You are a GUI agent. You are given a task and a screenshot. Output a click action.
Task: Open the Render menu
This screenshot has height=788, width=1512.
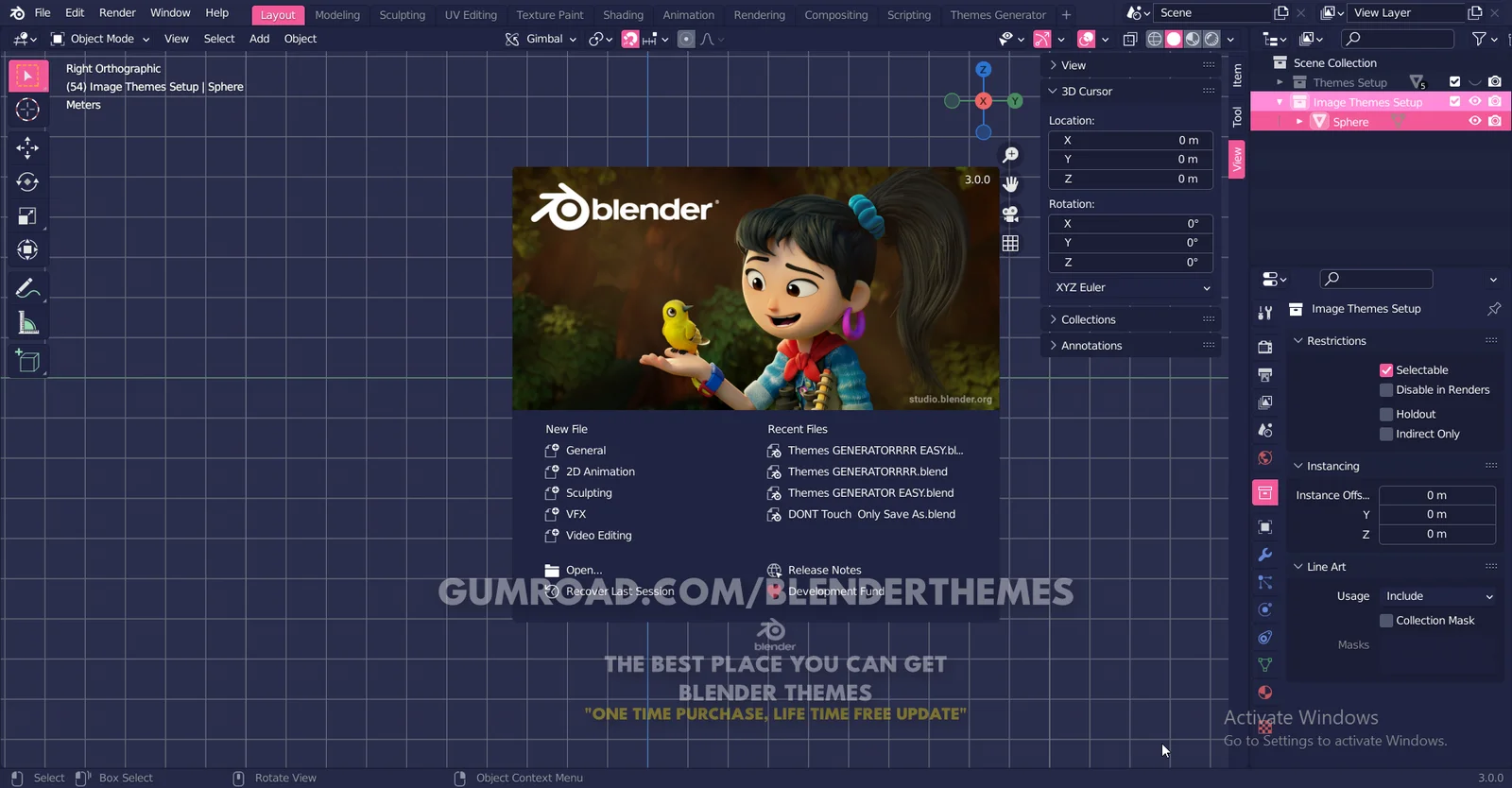point(117,13)
